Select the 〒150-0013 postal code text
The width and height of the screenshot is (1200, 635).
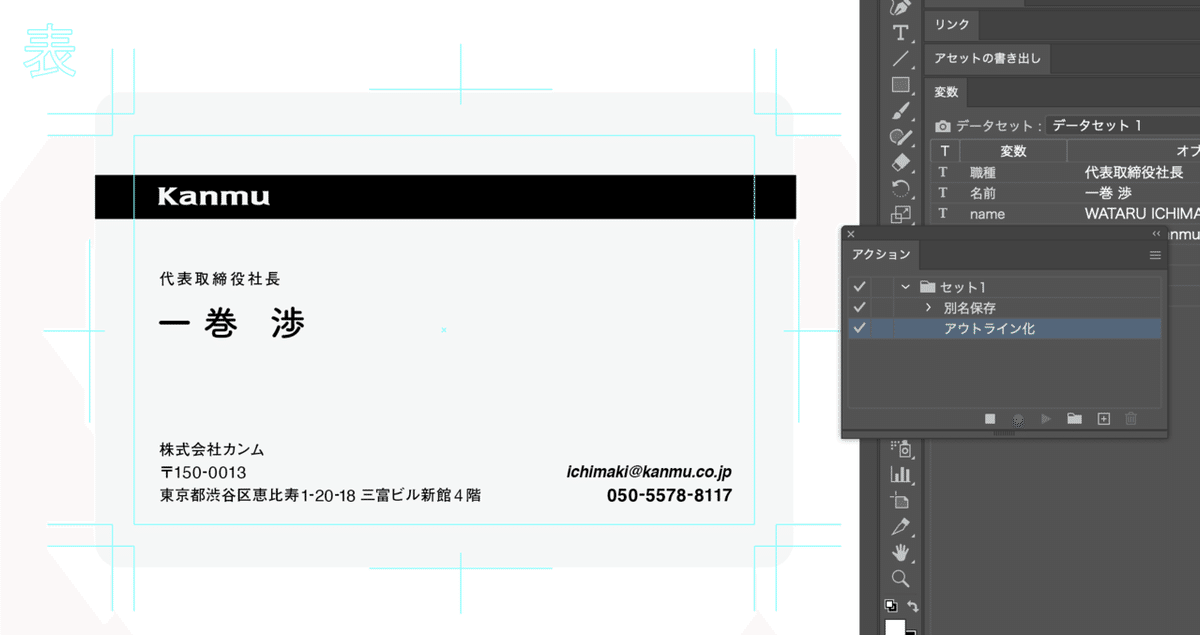[203, 472]
